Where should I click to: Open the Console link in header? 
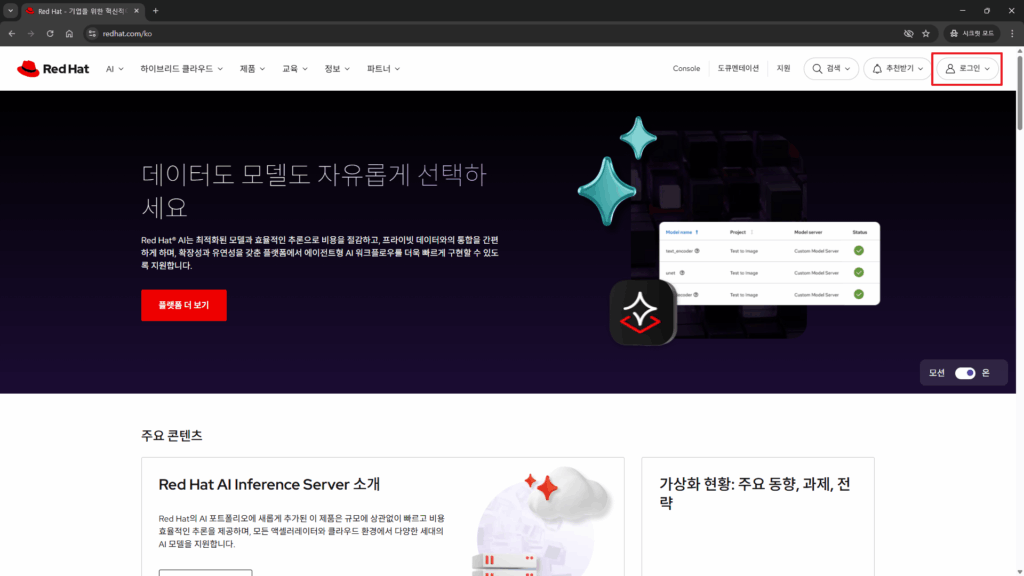[686, 69]
